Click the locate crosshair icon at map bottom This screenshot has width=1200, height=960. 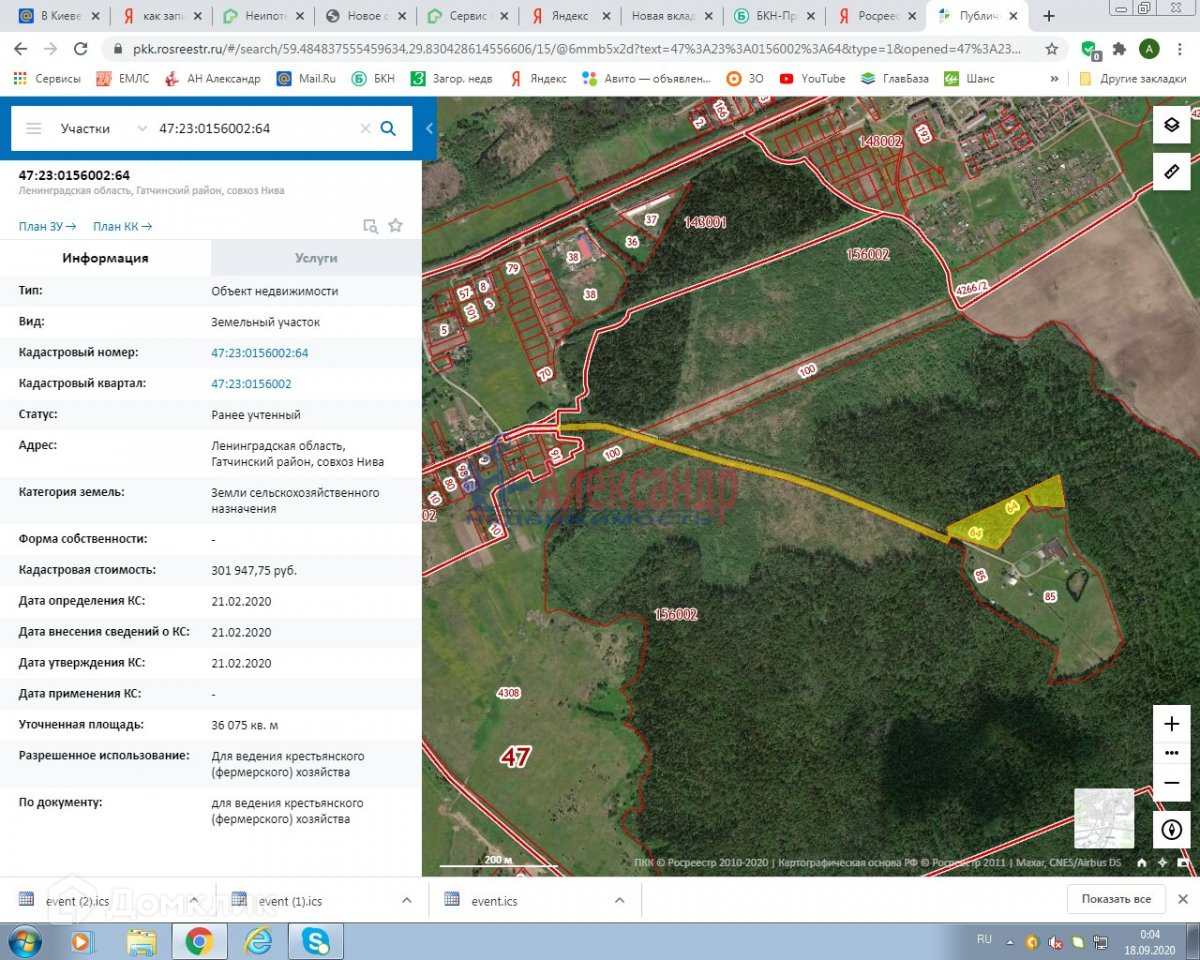(1162, 862)
